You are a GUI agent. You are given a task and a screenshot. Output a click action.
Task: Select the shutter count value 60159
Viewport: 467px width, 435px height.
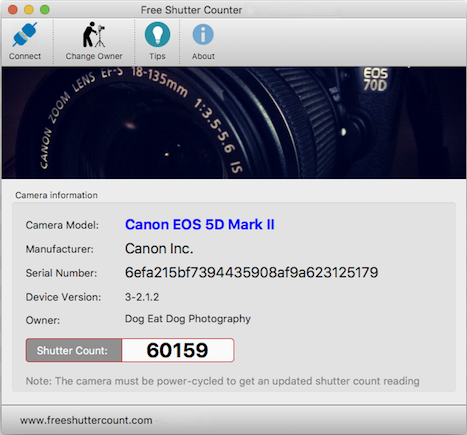[178, 350]
